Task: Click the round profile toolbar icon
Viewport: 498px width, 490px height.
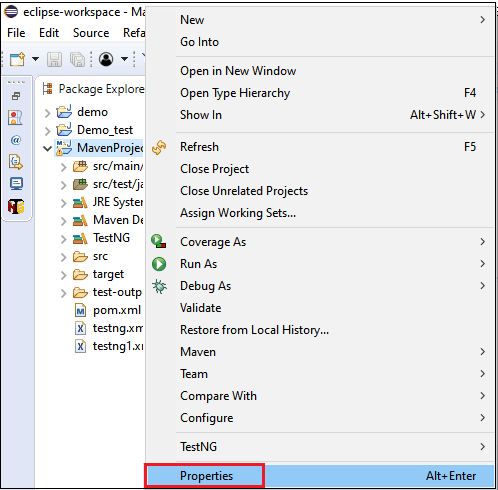Action: [106, 59]
